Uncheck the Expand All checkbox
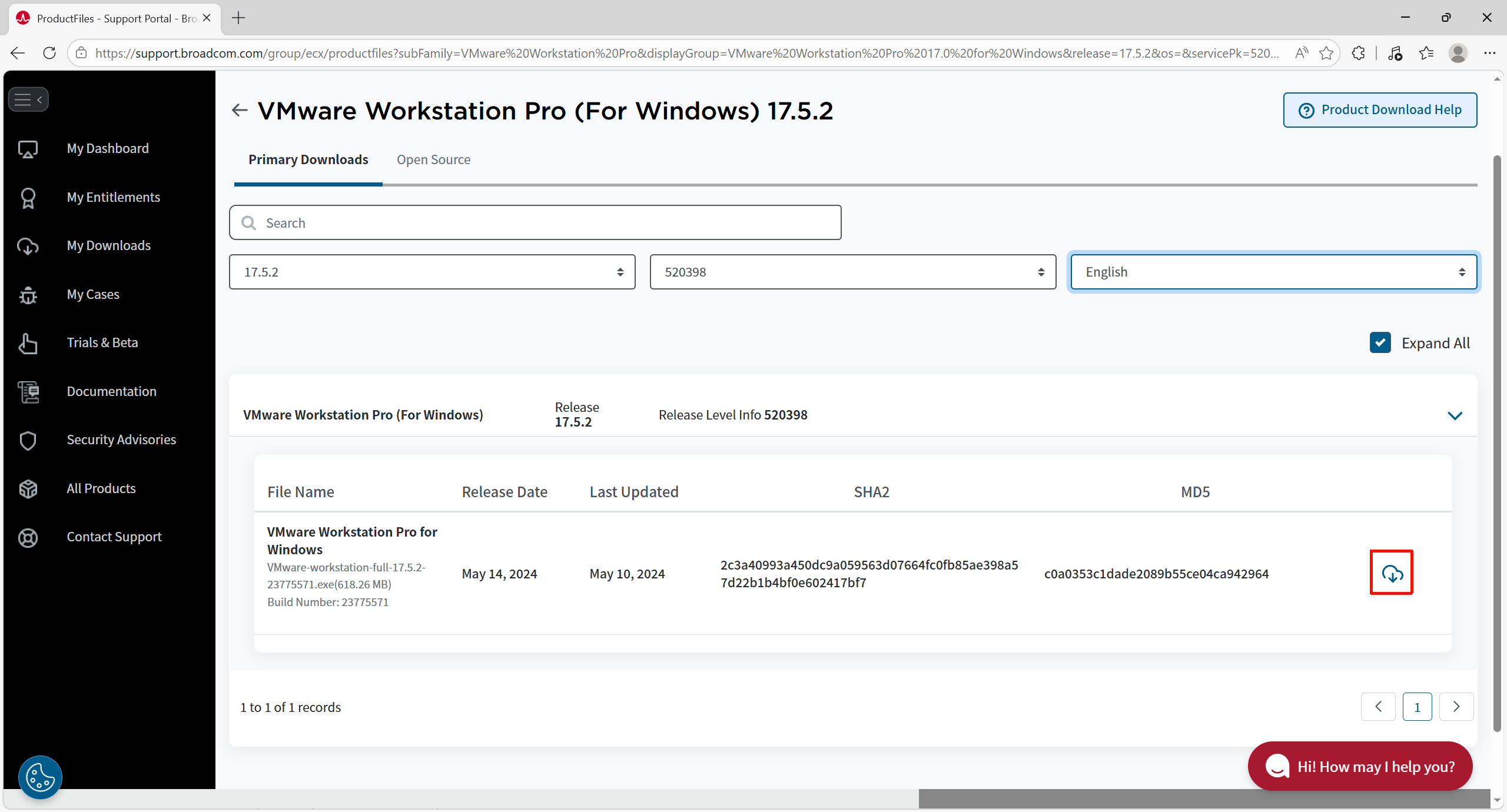Image resolution: width=1507 pixels, height=812 pixels. [1380, 342]
